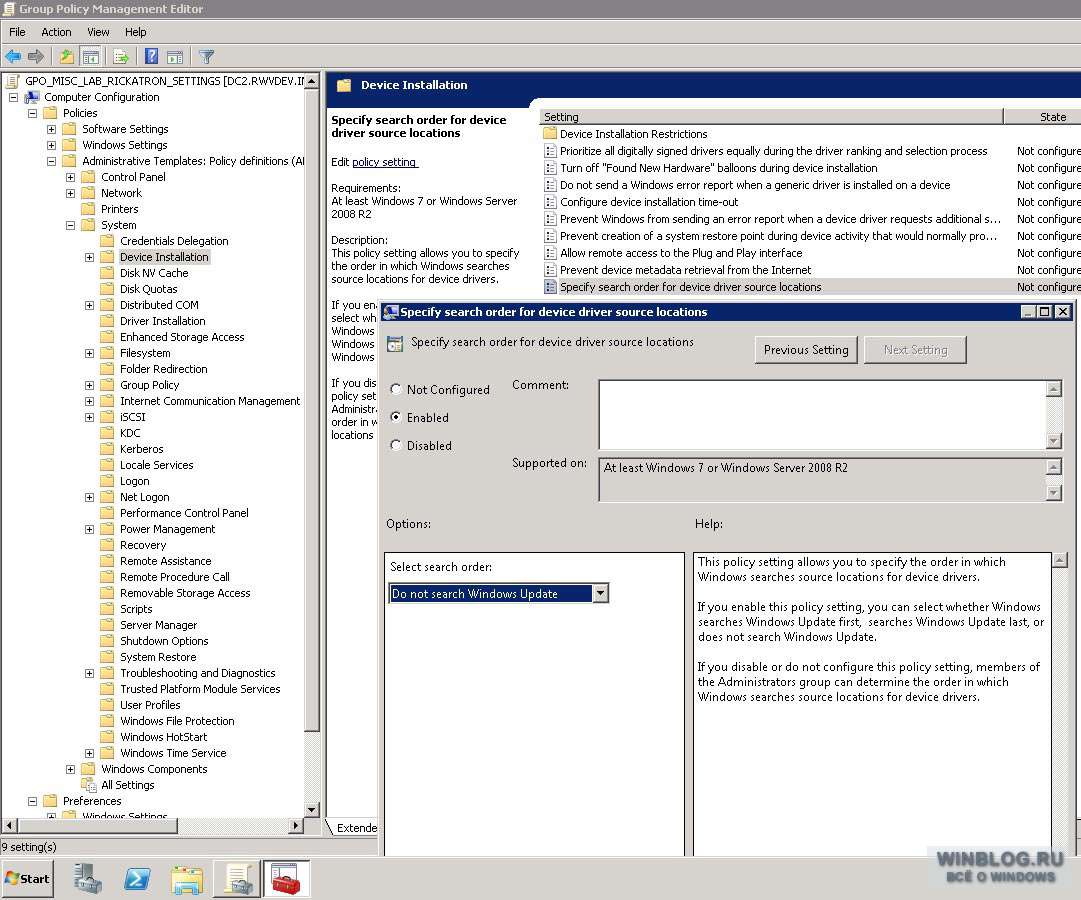1081x900 pixels.
Task: Expand the Software Settings node
Action: [x=51, y=129]
